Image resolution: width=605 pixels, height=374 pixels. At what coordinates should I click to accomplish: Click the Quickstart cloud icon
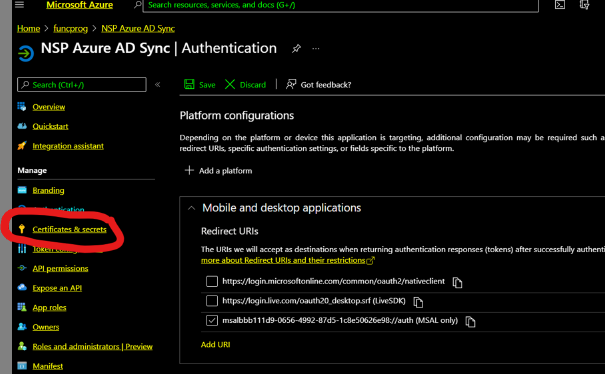click(x=22, y=126)
